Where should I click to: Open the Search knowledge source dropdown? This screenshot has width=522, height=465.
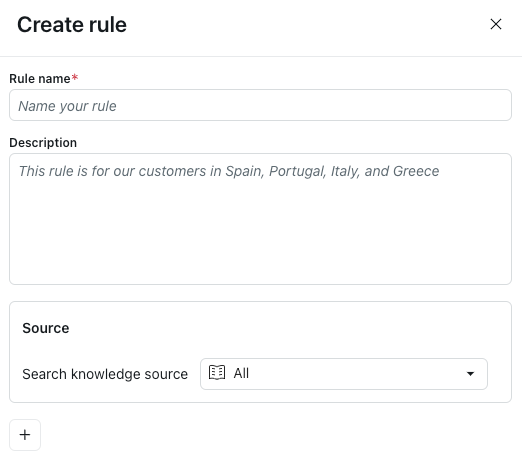coord(344,374)
